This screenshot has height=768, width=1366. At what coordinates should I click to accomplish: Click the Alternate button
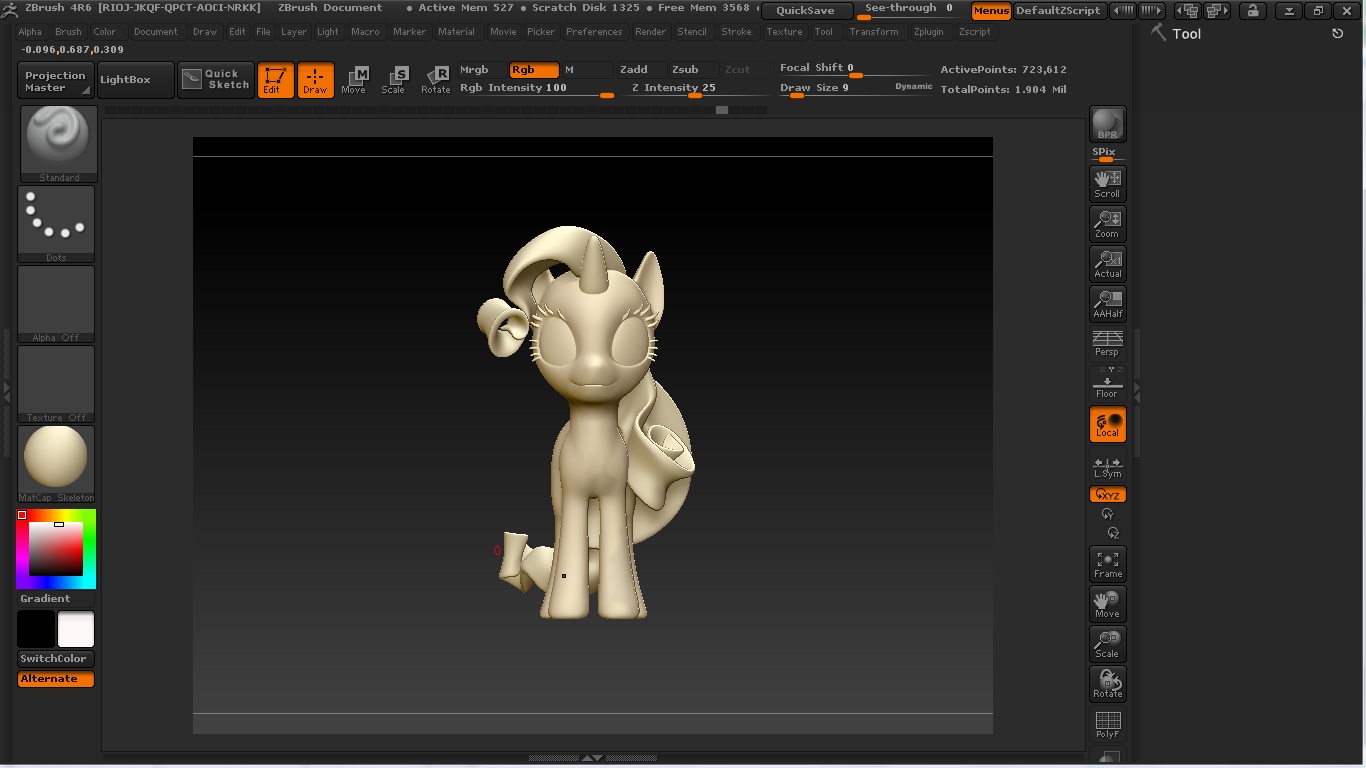(x=56, y=679)
